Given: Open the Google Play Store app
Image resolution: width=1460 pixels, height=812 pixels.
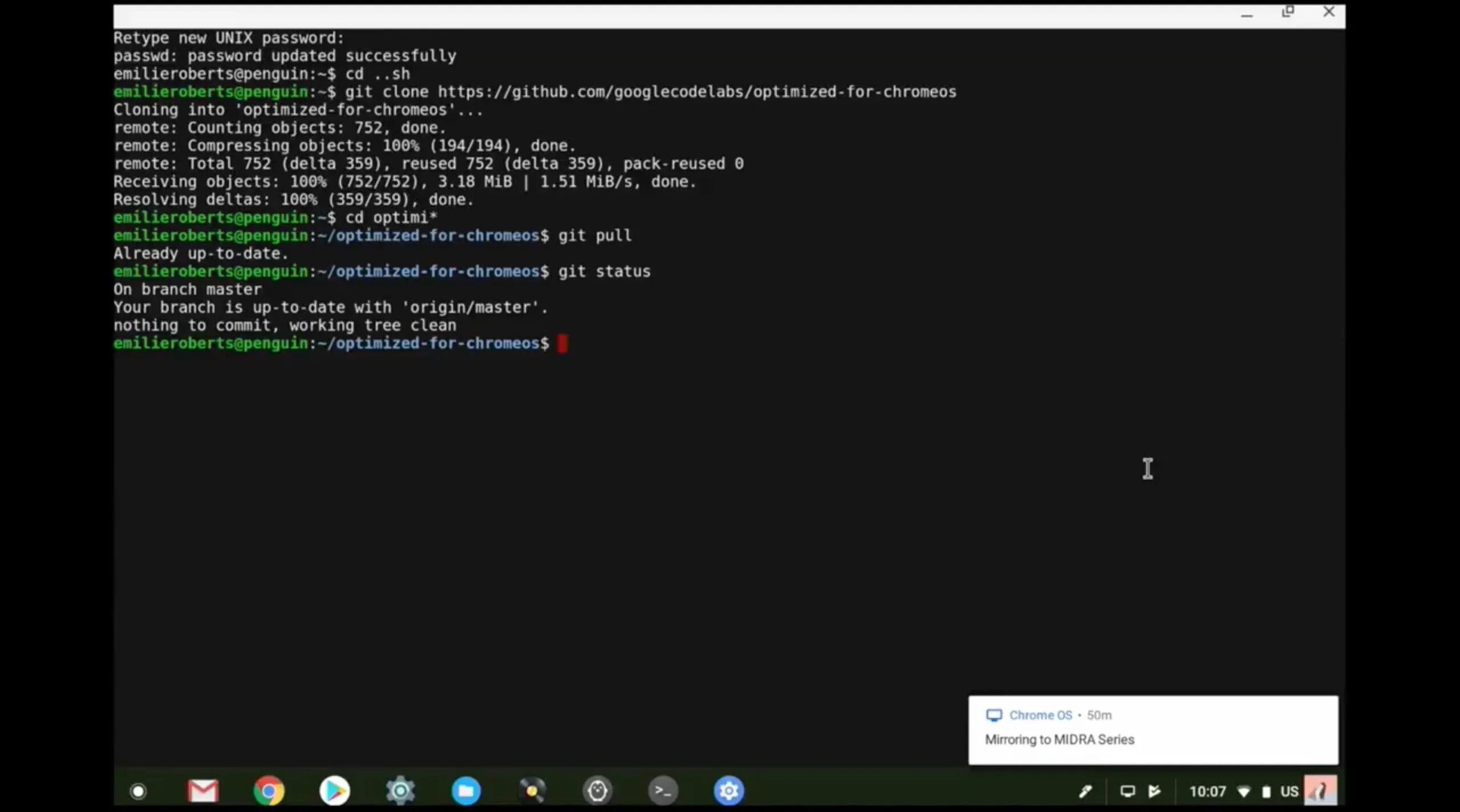Looking at the screenshot, I should tap(334, 791).
